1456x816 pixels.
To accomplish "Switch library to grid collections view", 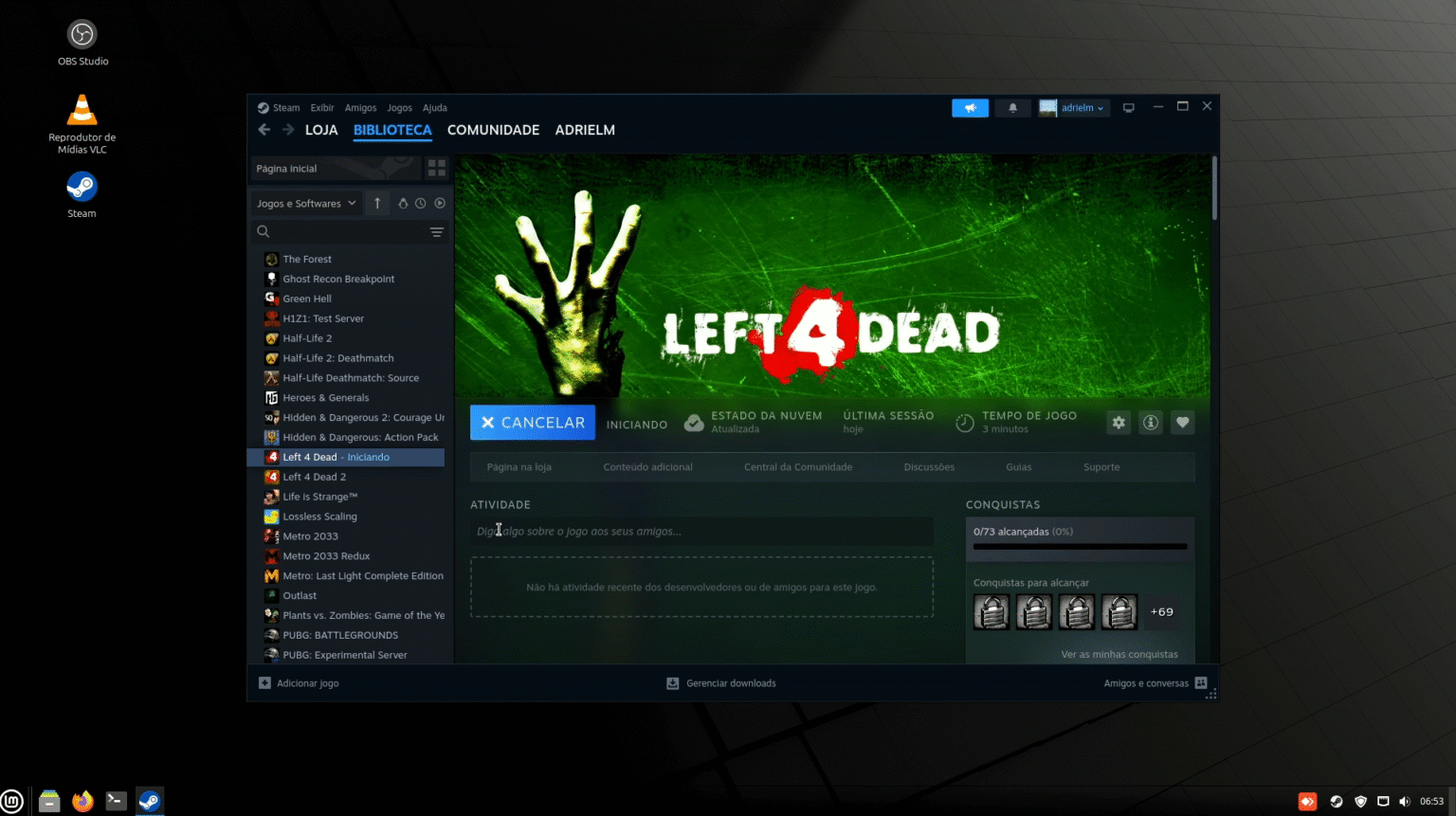I will coord(436,168).
